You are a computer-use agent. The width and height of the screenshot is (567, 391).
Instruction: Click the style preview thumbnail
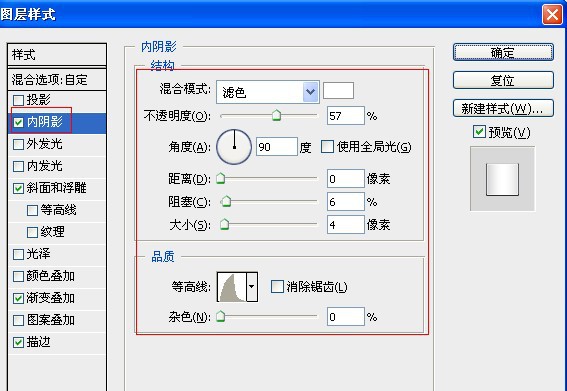pos(502,179)
